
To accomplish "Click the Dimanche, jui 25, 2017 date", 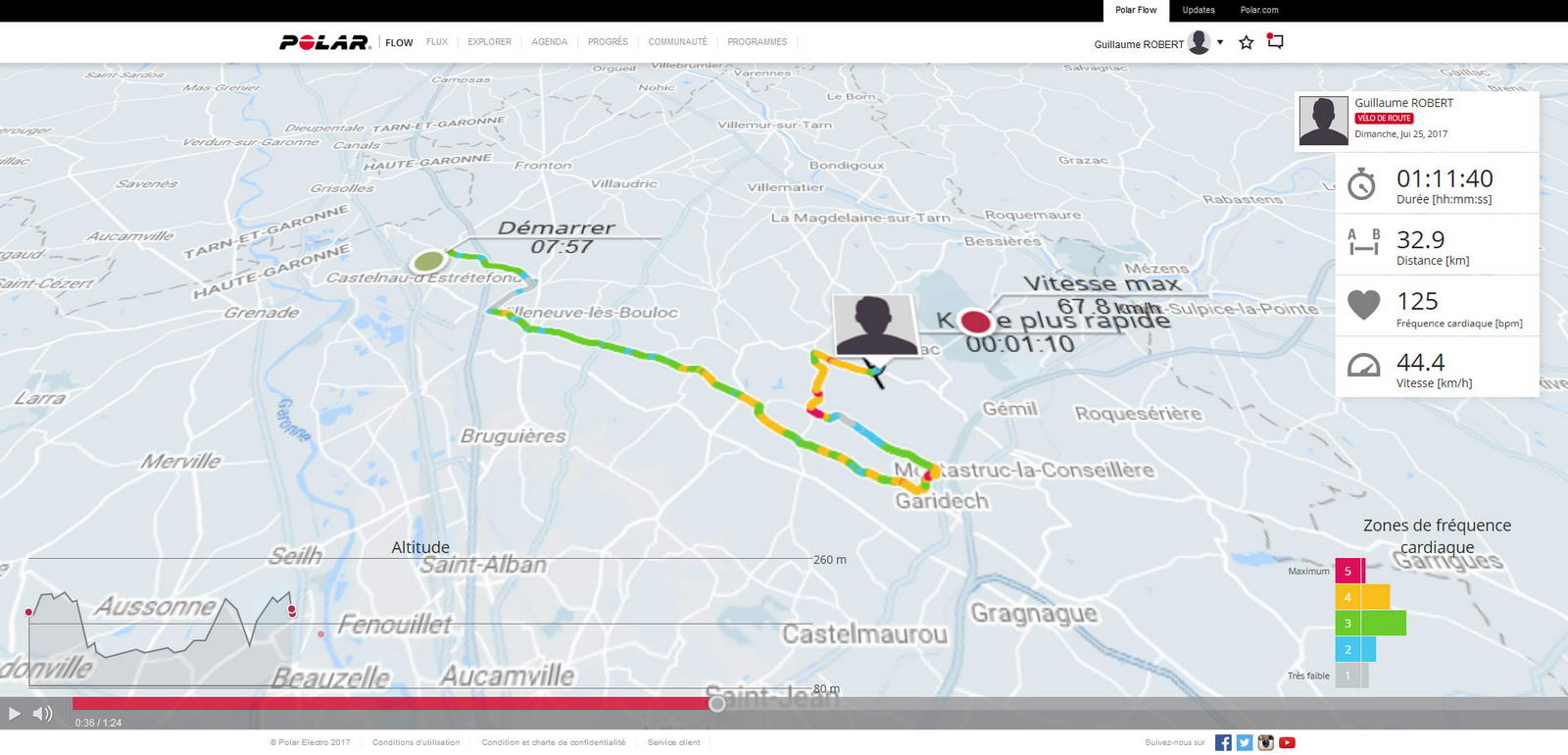I will click(x=1400, y=134).
